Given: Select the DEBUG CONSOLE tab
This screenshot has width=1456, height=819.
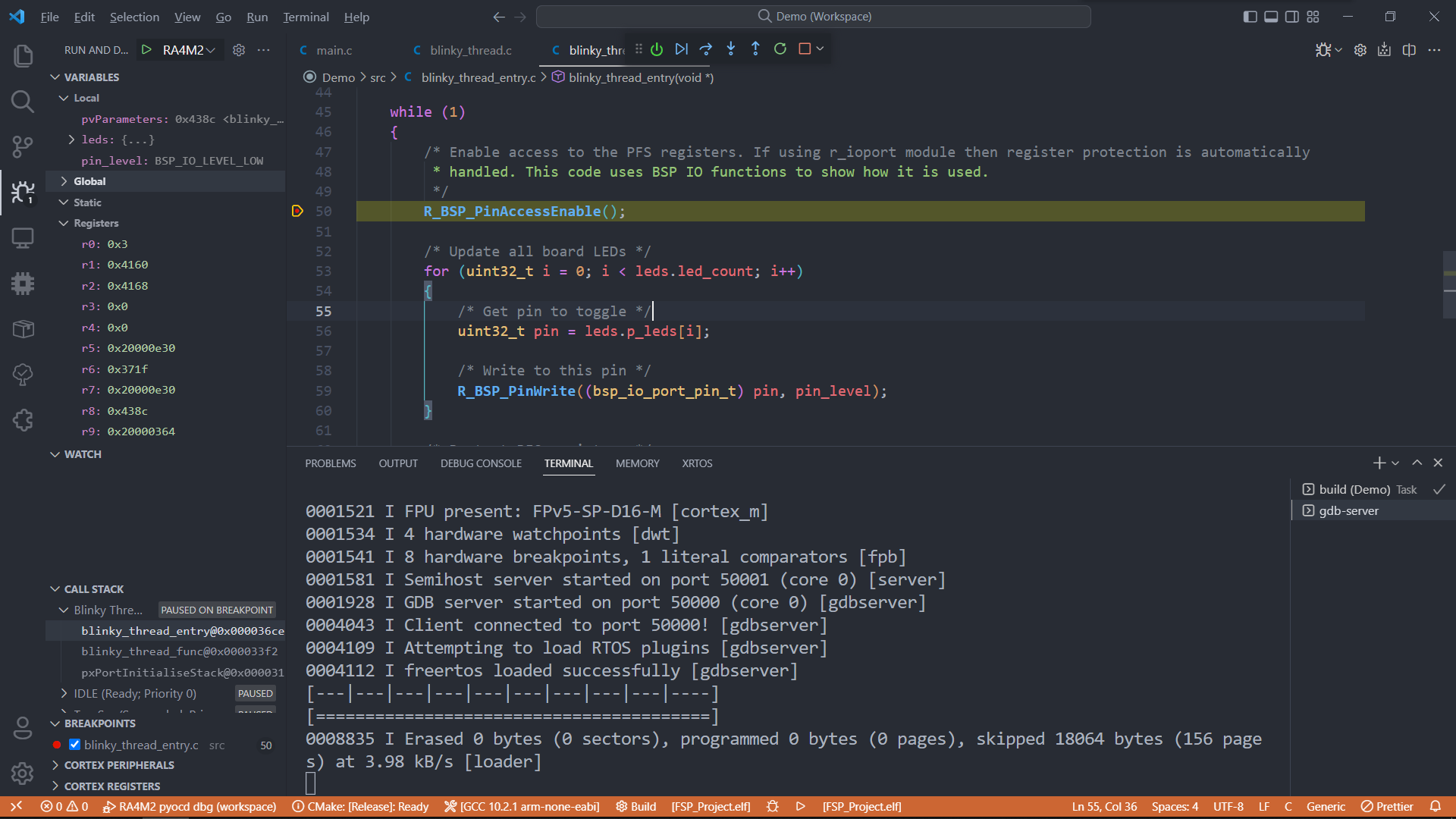Looking at the screenshot, I should [481, 463].
